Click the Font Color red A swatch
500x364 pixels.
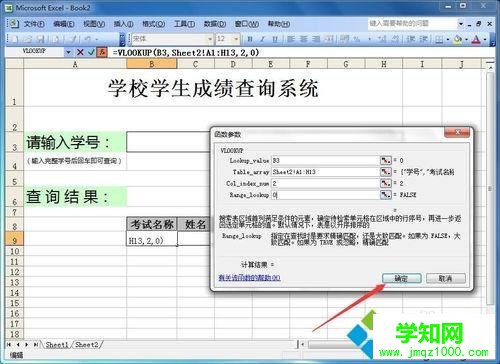[x=477, y=39]
